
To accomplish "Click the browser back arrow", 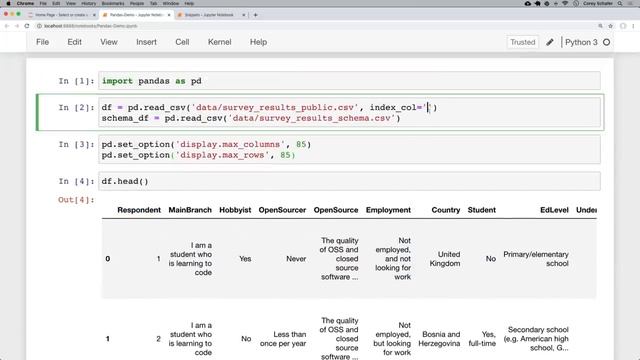I will (7, 26).
